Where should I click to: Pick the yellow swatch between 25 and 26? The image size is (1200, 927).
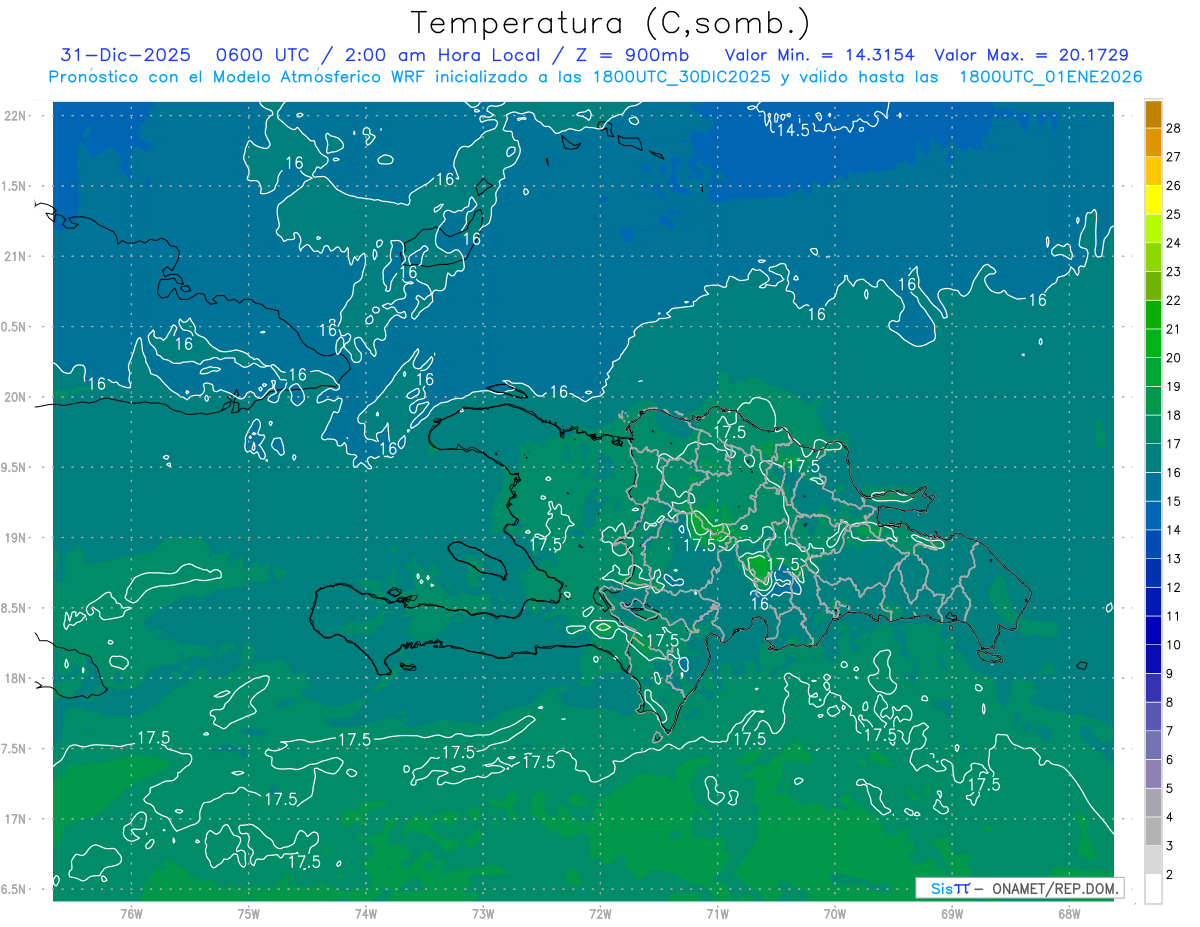[1153, 200]
